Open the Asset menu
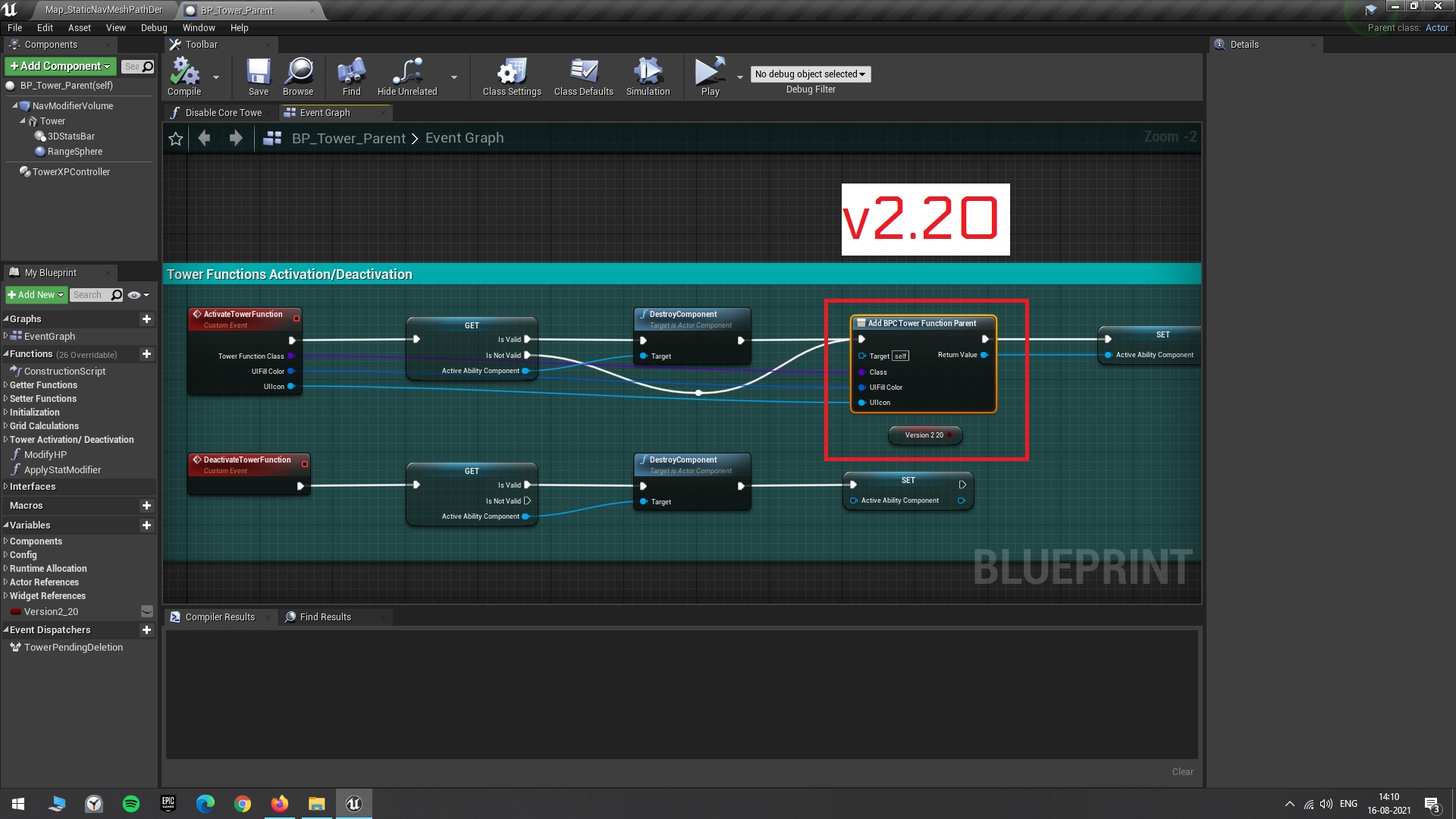The image size is (1456, 819). [x=79, y=28]
